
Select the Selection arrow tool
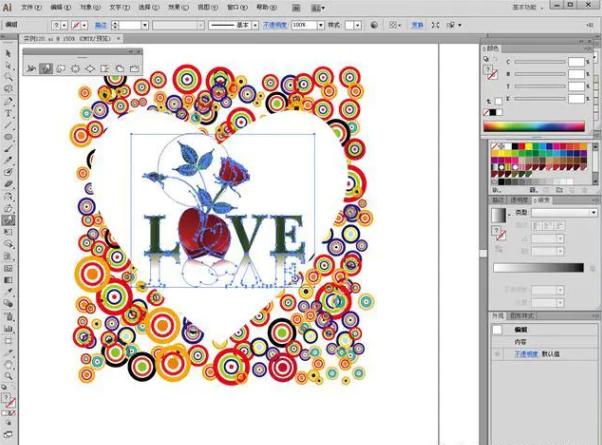click(8, 53)
